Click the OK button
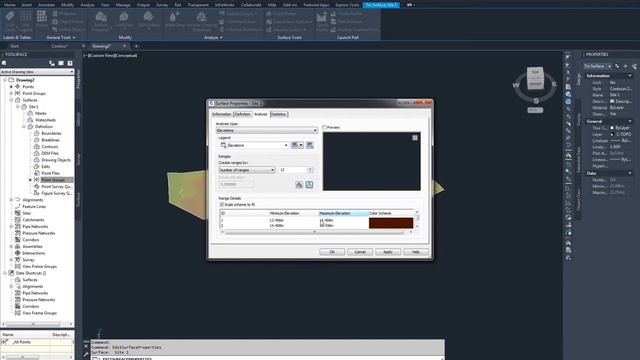 [x=332, y=252]
